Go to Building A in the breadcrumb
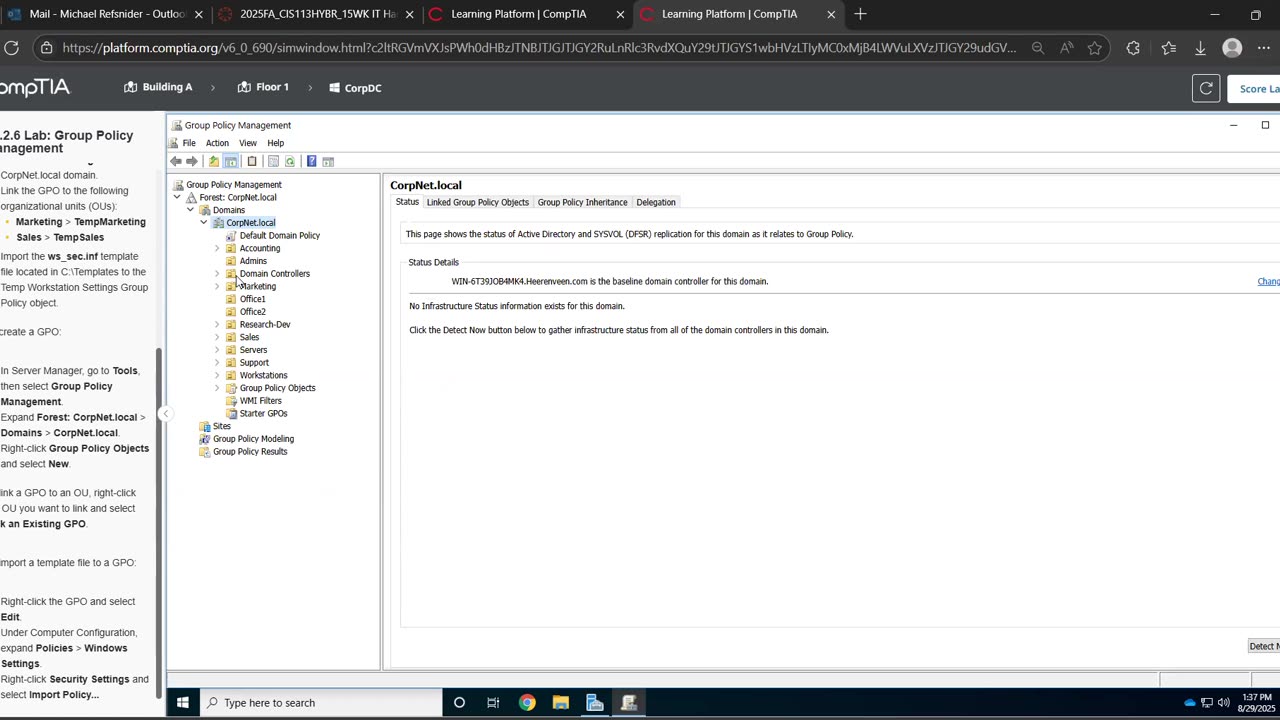Screen dimensions: 1280x720 click(158, 87)
